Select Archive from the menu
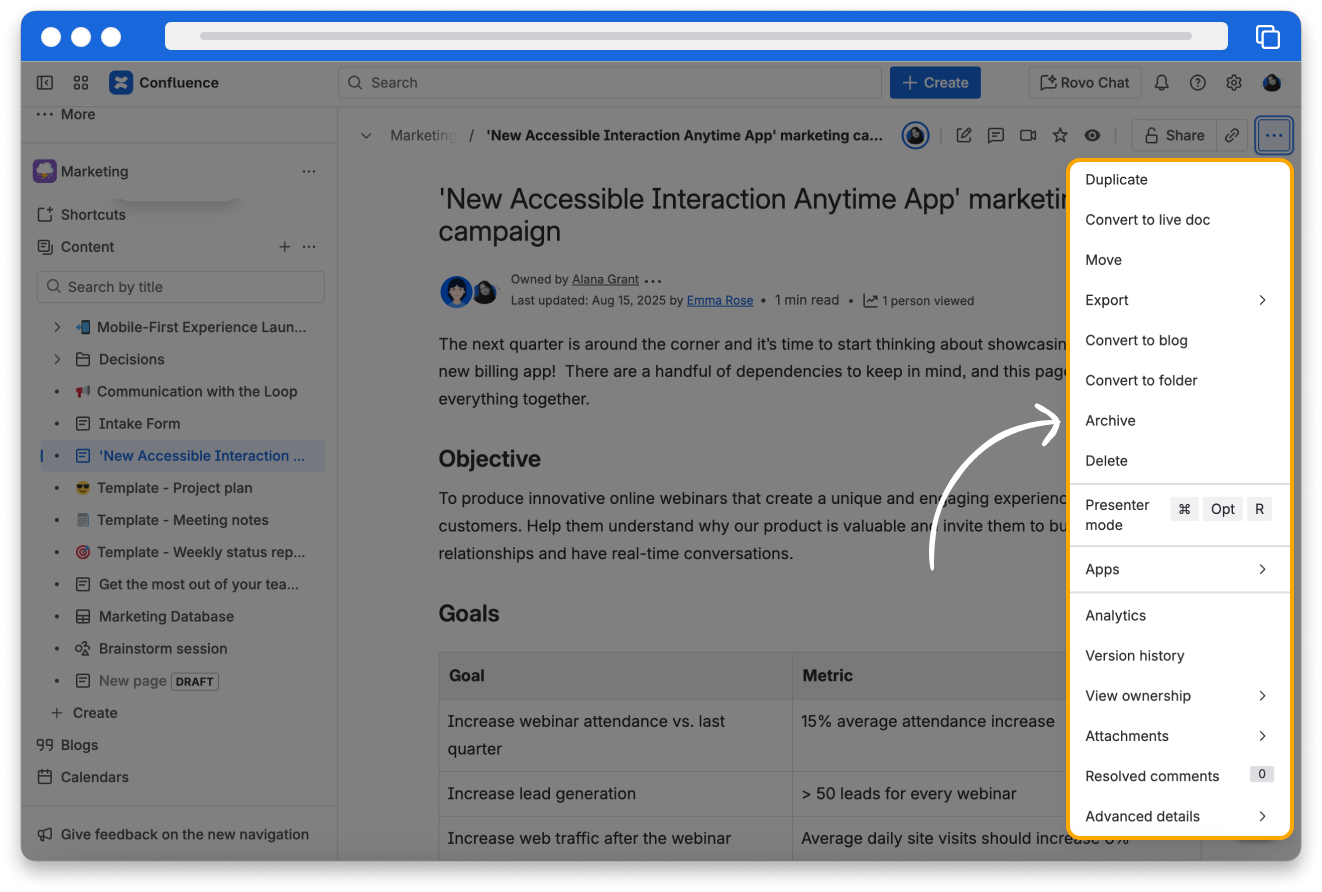Viewport: 1322px width, 892px height. click(x=1111, y=421)
